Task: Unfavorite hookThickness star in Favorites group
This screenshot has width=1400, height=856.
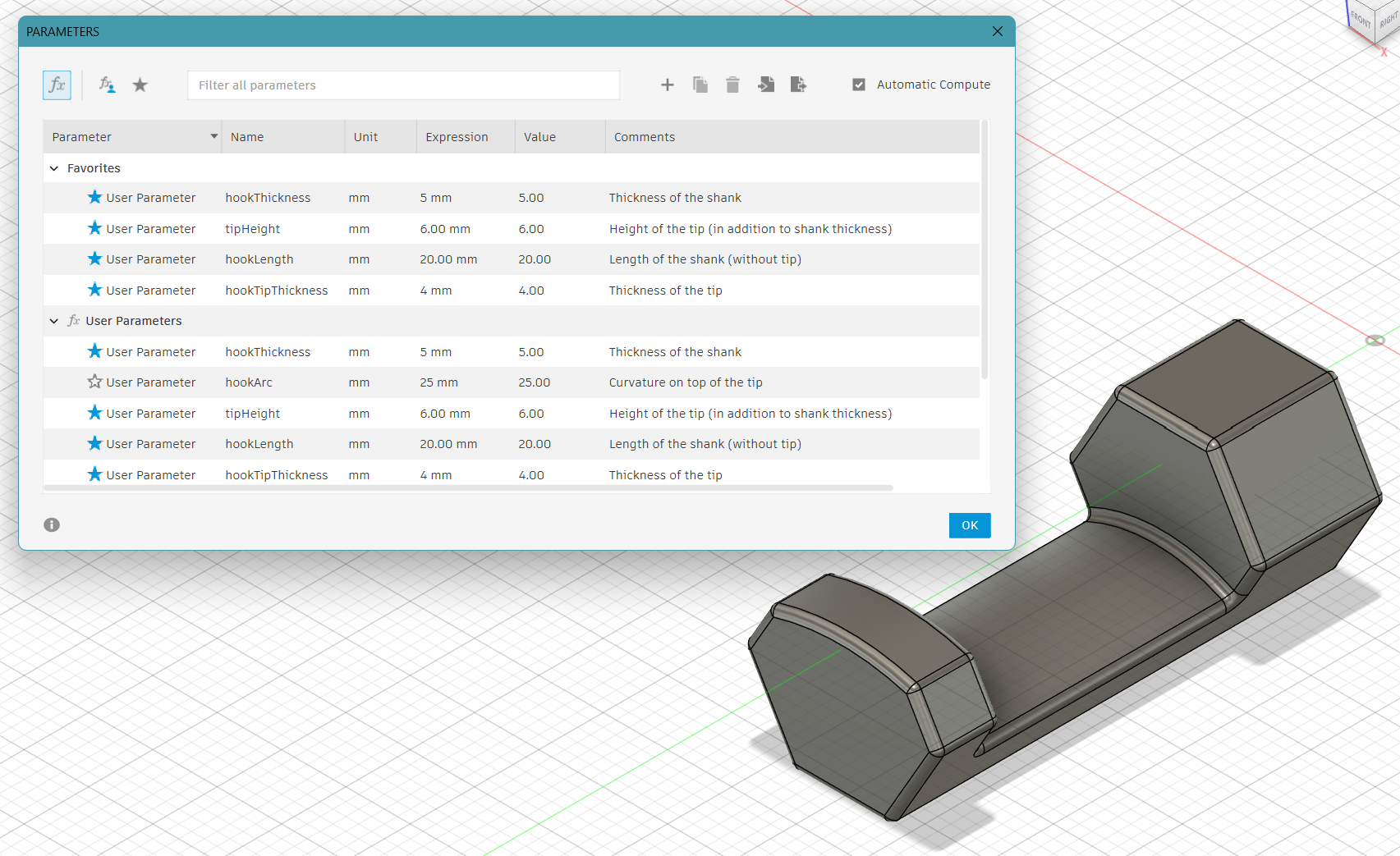Action: pos(95,197)
